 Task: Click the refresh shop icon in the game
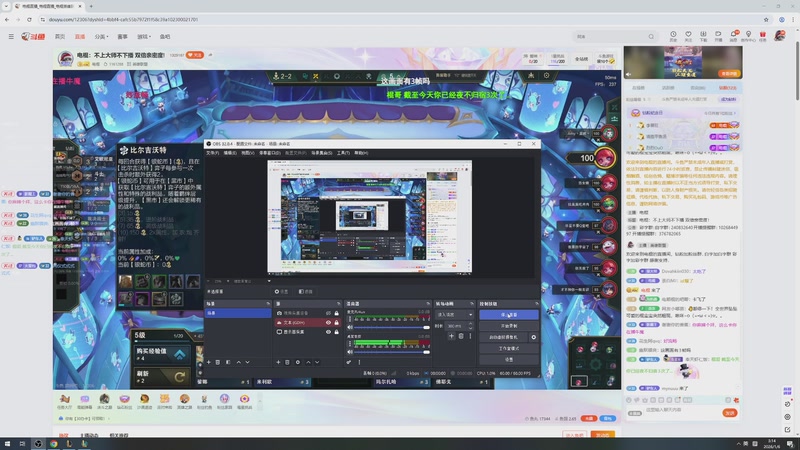click(x=180, y=377)
